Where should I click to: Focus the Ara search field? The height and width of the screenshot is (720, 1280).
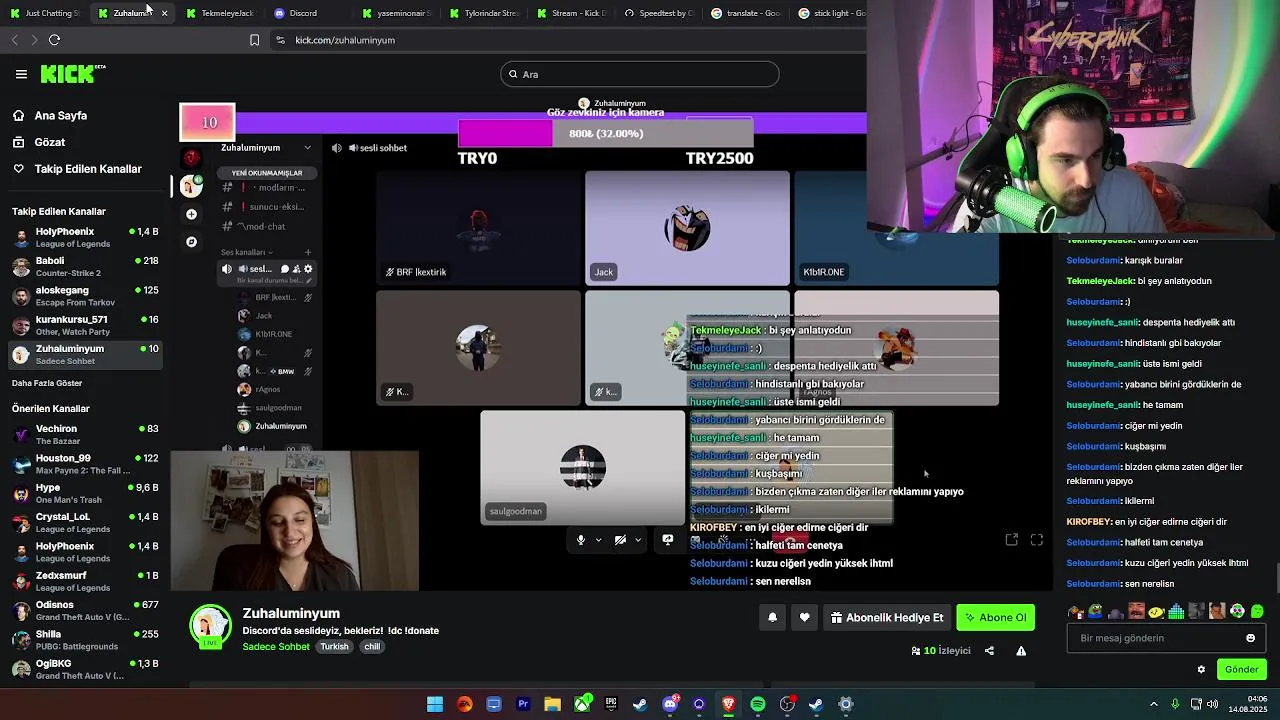[640, 74]
